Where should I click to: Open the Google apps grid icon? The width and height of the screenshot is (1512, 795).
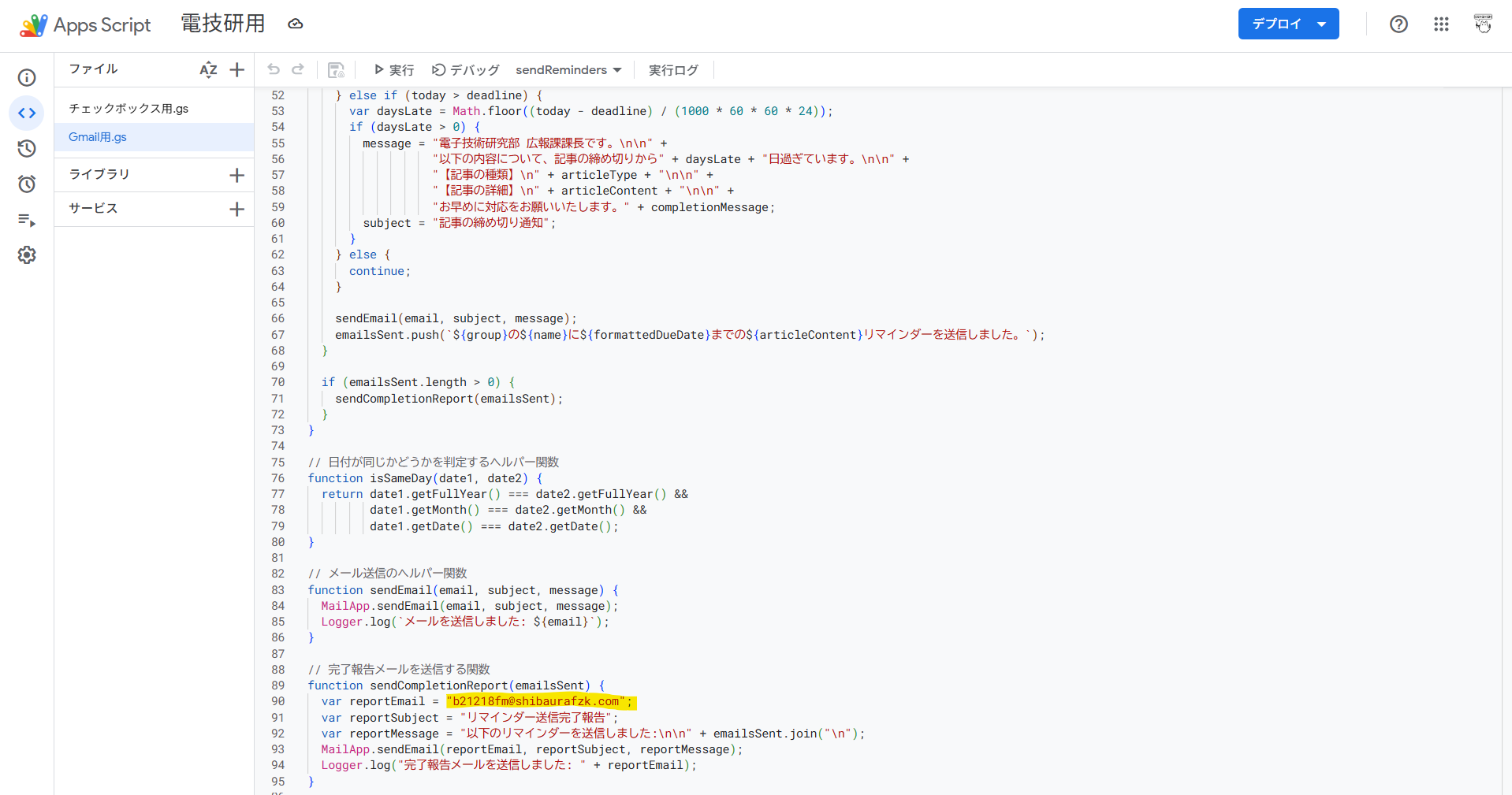coord(1441,24)
